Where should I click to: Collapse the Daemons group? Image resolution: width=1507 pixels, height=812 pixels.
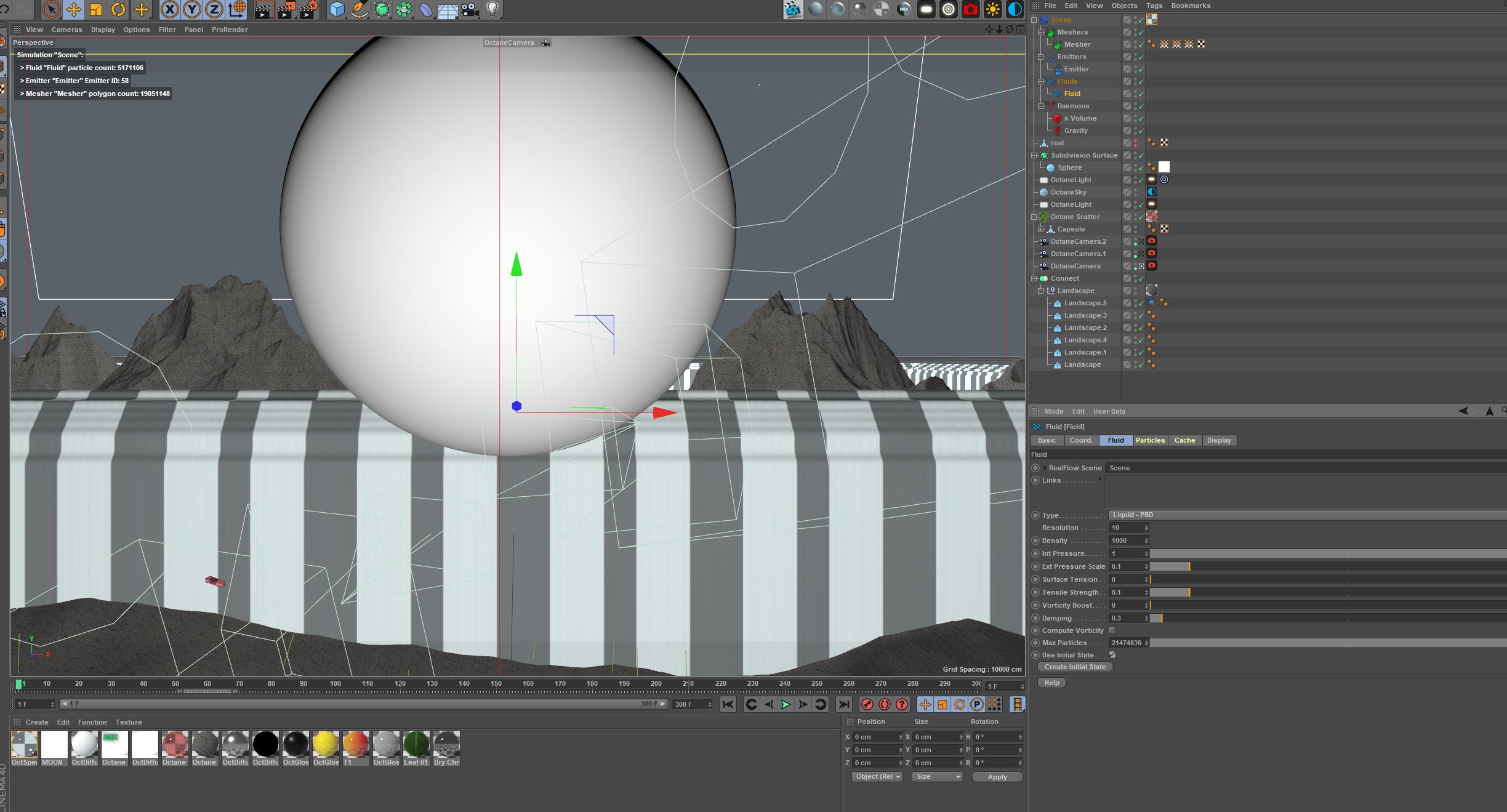(1041, 106)
